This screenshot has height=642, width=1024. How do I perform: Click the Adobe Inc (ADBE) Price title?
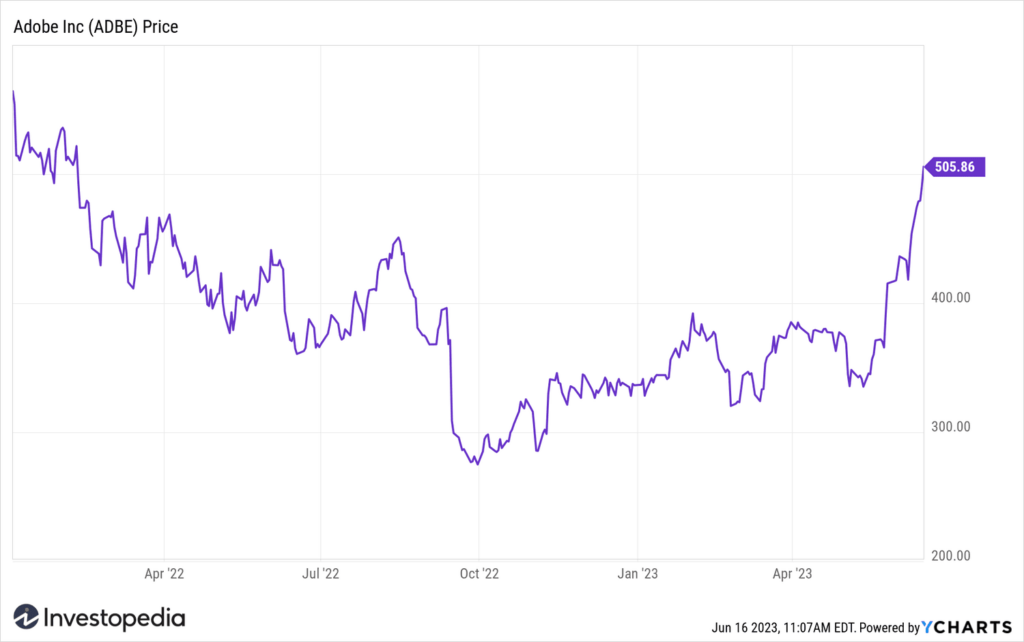click(x=96, y=27)
